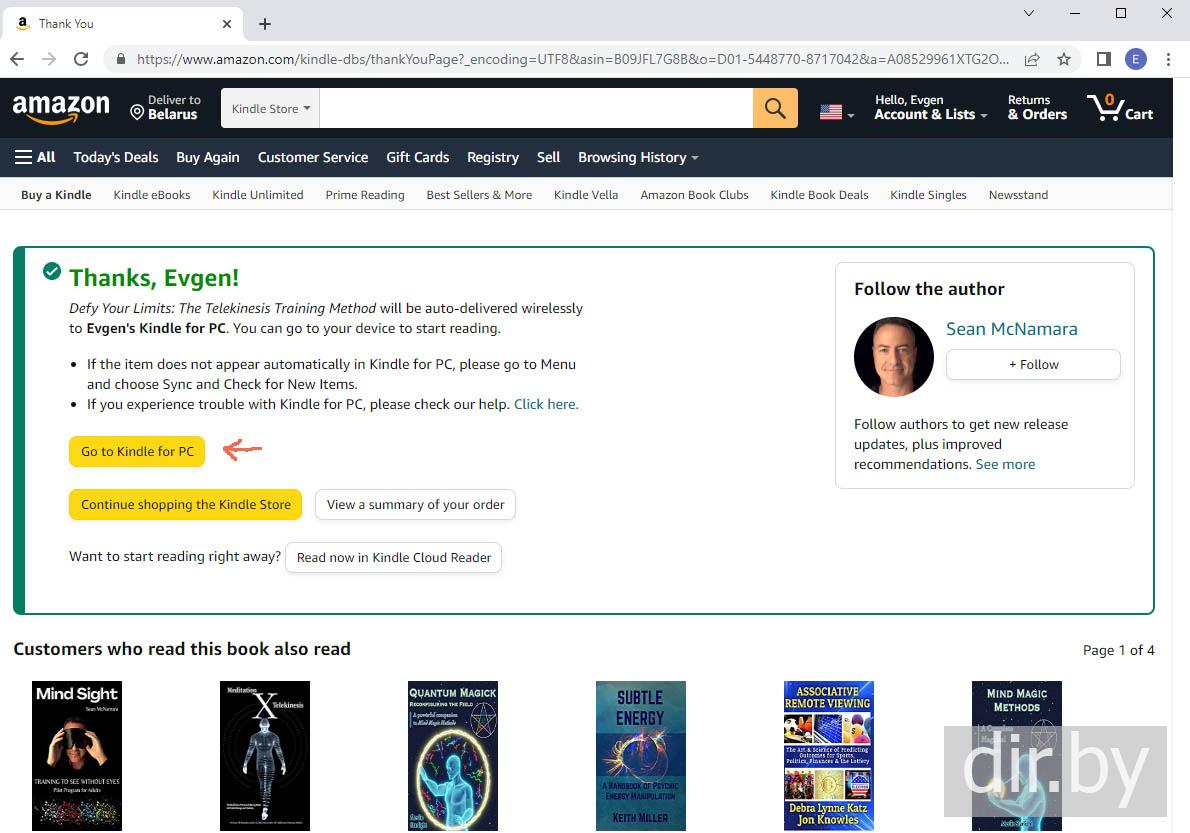This screenshot has width=1190, height=833.
Task: Click the site padlock security icon
Action: (x=121, y=59)
